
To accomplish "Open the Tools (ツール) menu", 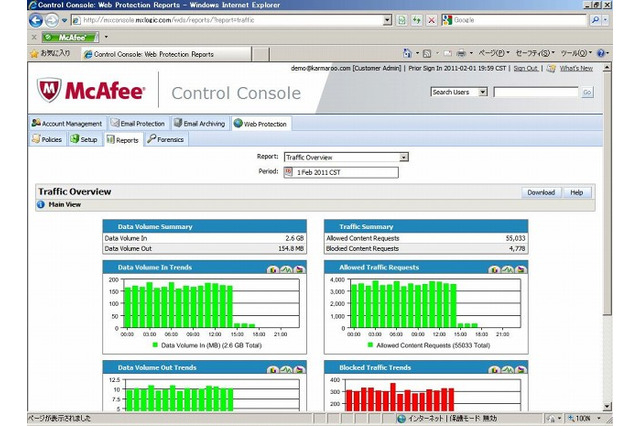I will 576,53.
